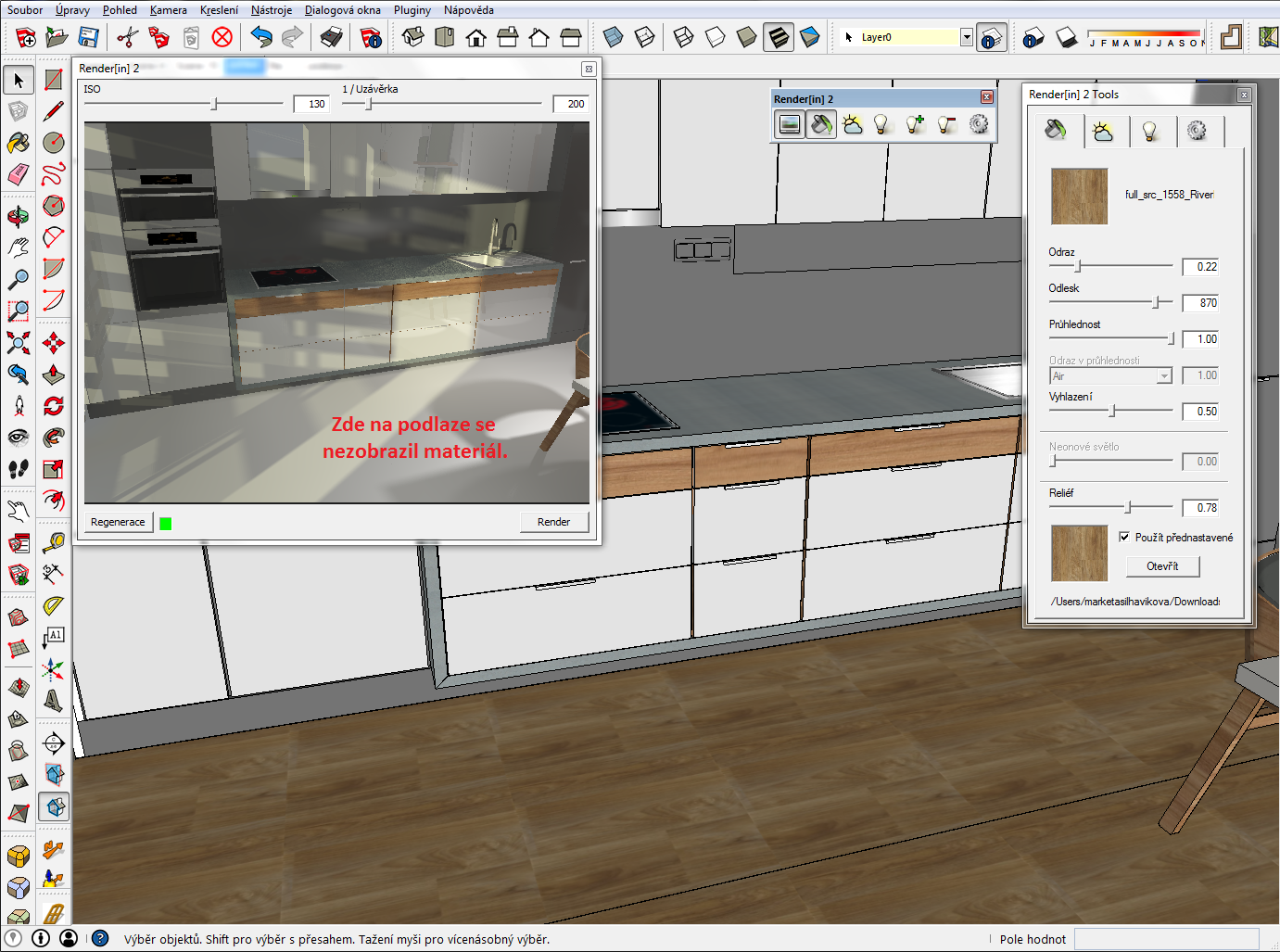Click the add light bulb icon

[915, 124]
